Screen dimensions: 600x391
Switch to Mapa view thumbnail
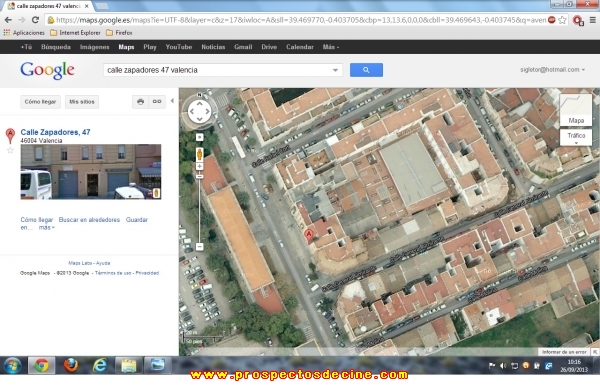[x=576, y=110]
